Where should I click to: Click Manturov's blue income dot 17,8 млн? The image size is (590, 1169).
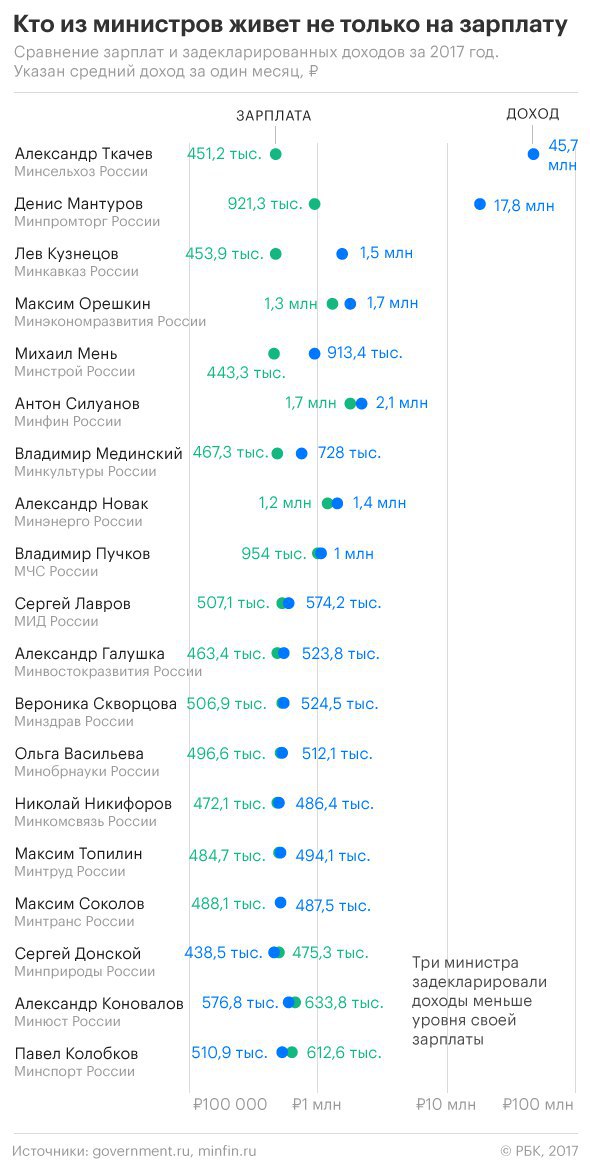[x=480, y=204]
